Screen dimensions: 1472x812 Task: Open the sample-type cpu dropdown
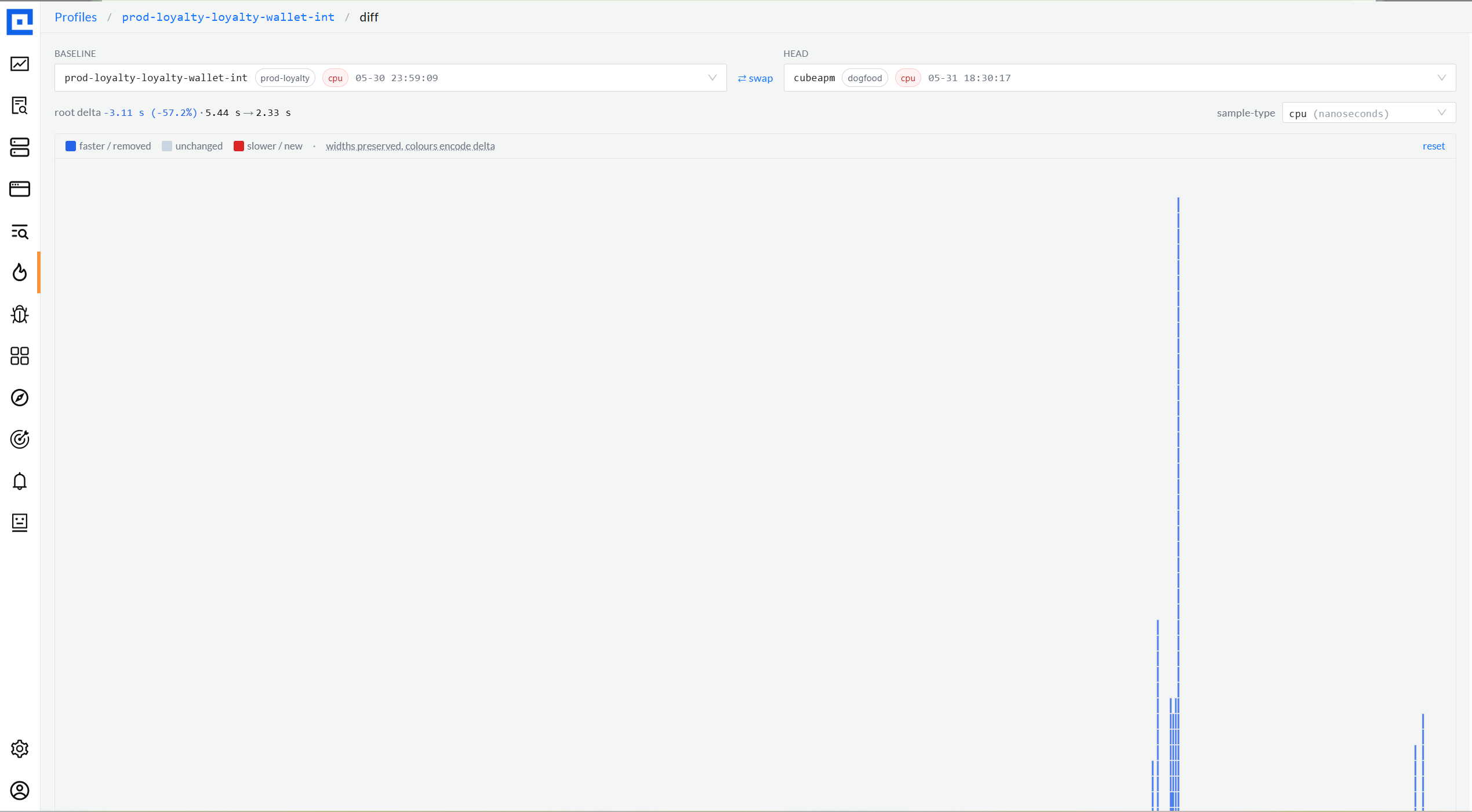click(1368, 113)
